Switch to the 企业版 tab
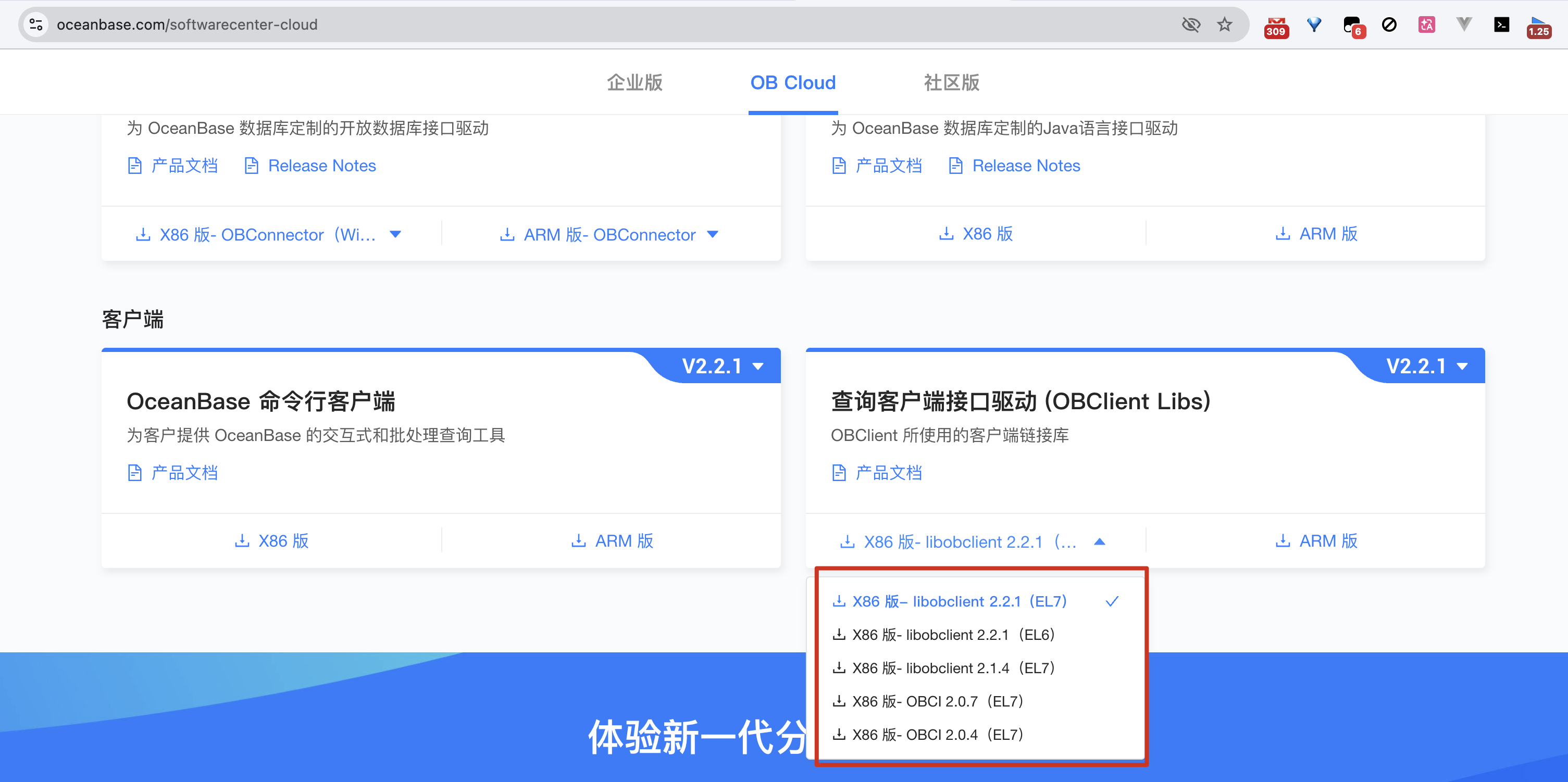 [634, 82]
